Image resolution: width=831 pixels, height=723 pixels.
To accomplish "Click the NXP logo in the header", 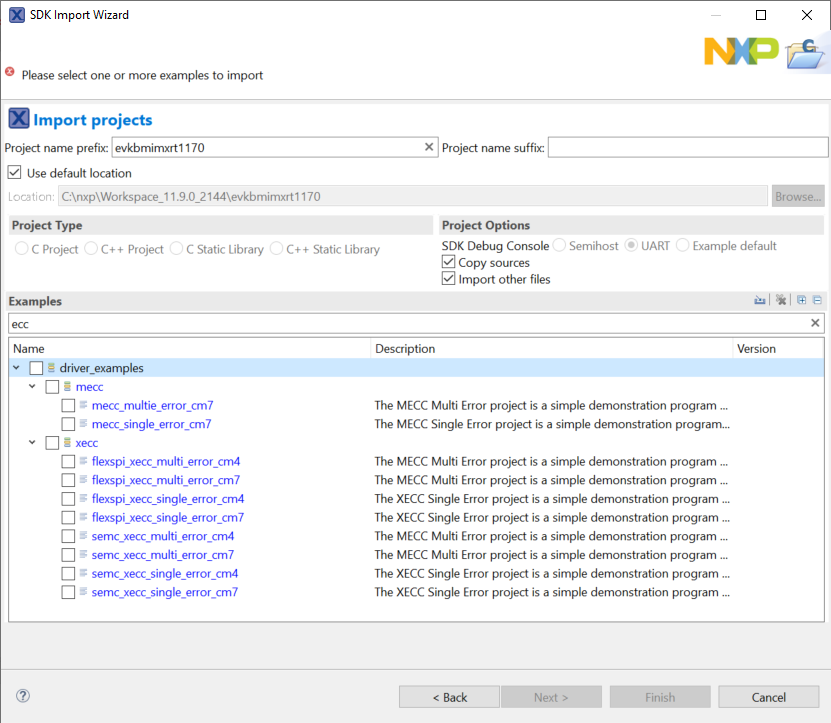I will coord(741,49).
